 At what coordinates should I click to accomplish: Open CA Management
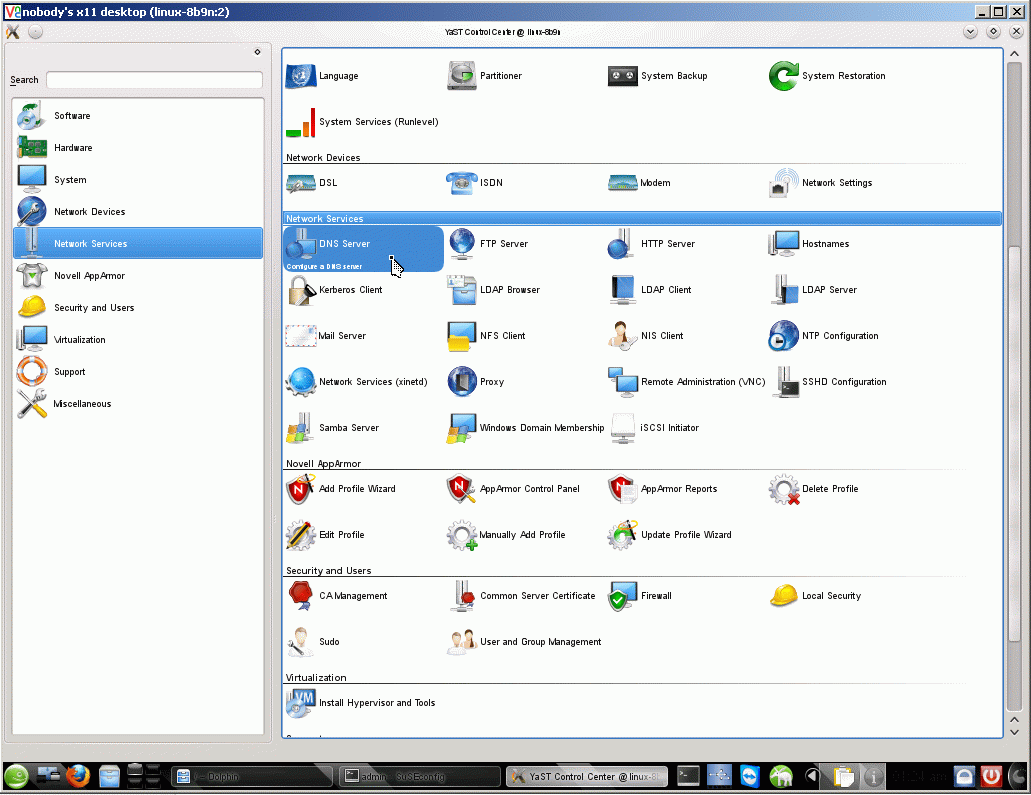click(337, 596)
